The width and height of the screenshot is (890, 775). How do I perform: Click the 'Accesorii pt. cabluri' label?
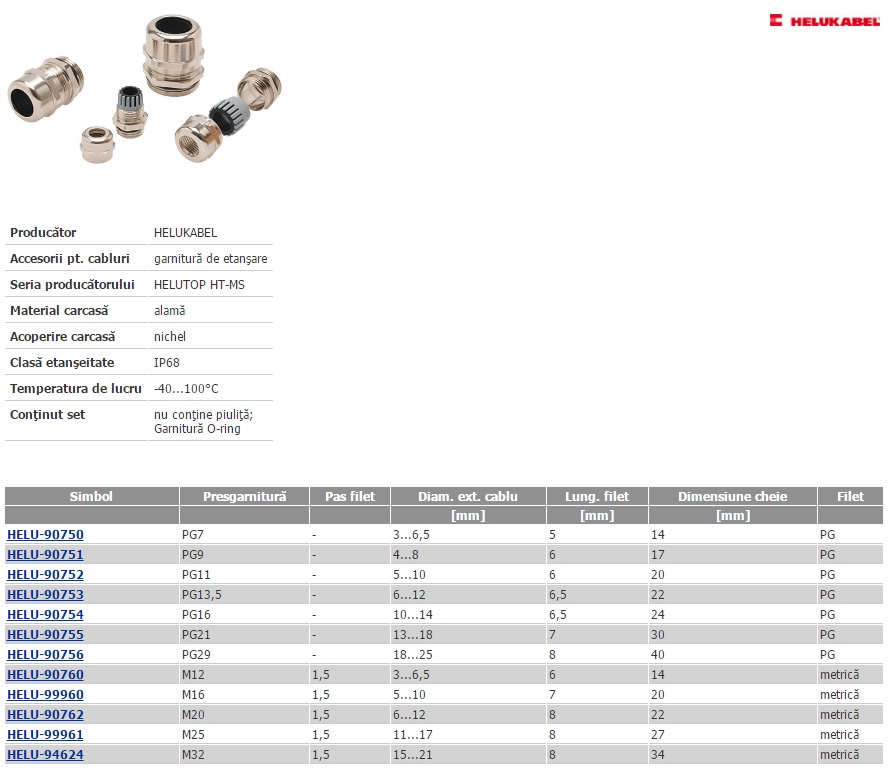pos(70,259)
